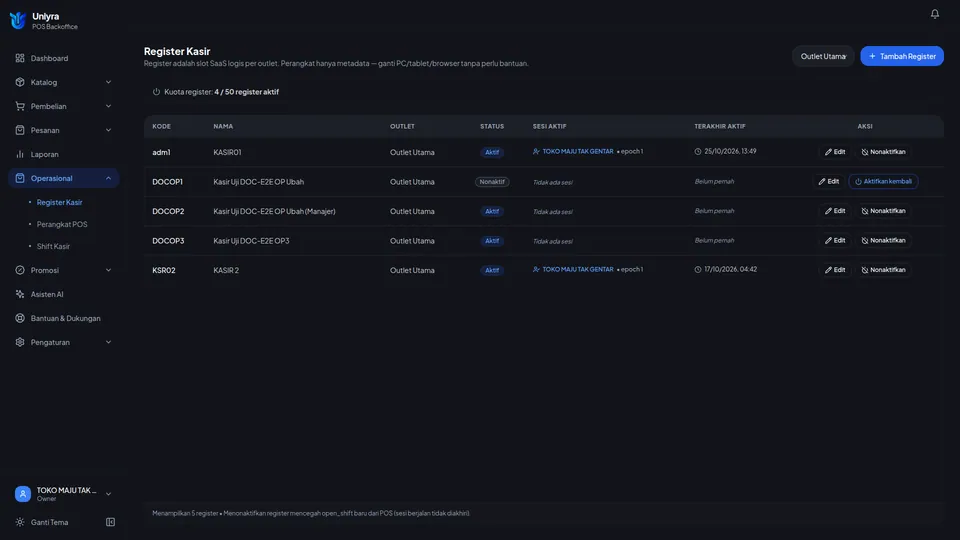Click the SESI AKTIF column header
This screenshot has width=960, height=540.
tap(549, 126)
